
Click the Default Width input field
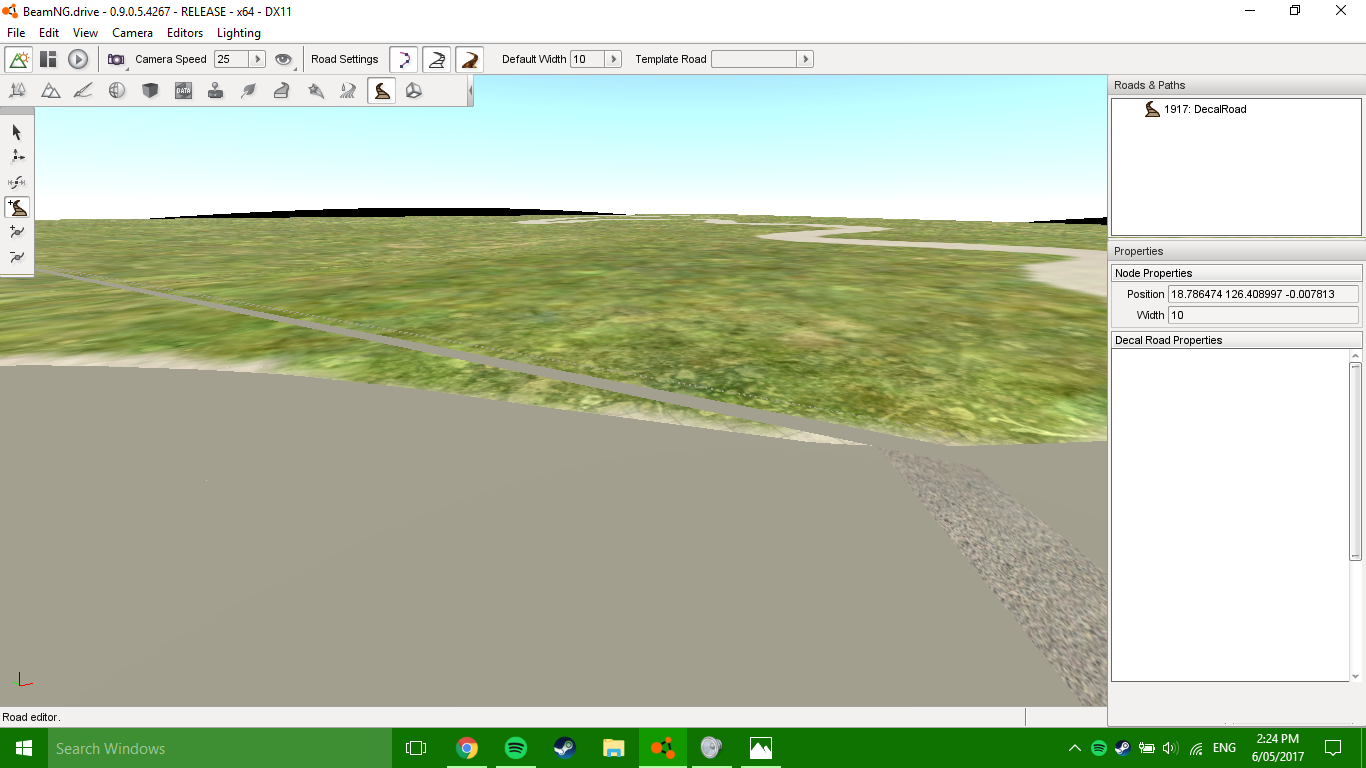tap(587, 59)
